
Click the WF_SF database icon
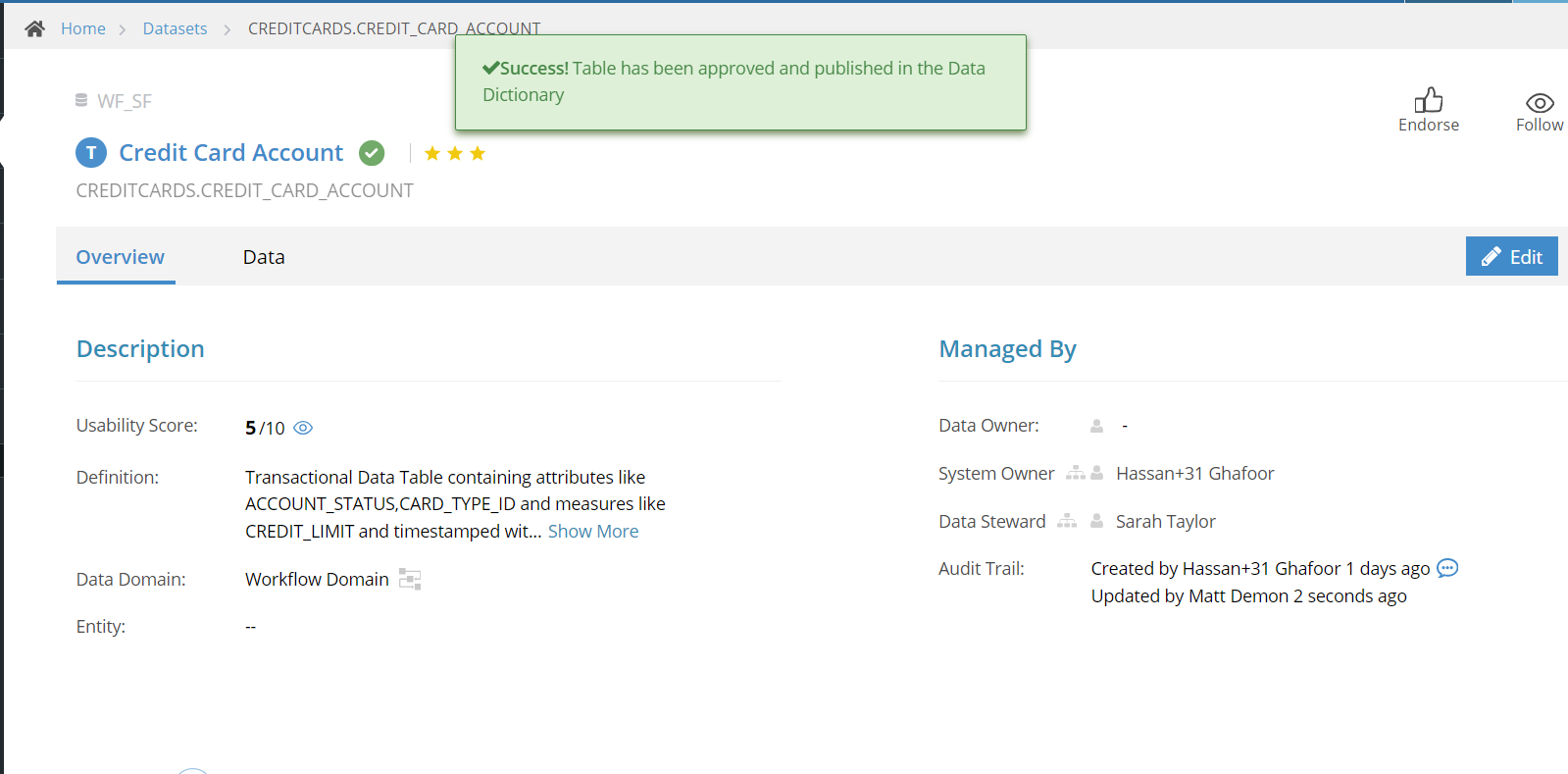(x=81, y=100)
